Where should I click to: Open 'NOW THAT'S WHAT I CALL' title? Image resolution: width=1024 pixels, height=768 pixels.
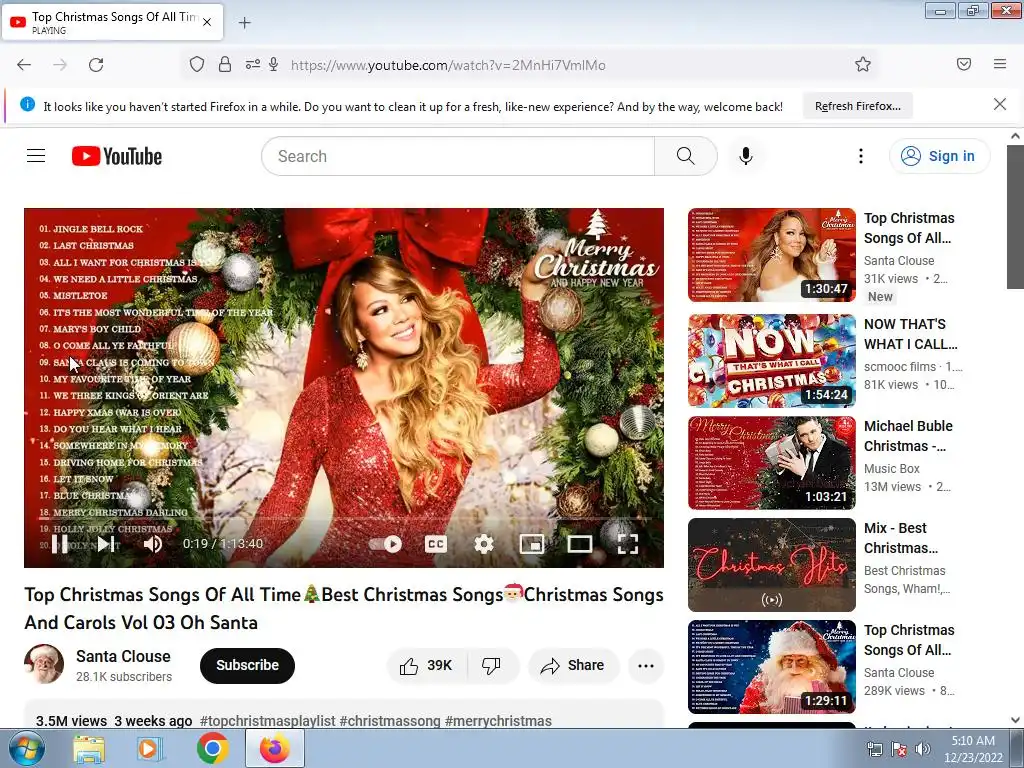point(910,334)
